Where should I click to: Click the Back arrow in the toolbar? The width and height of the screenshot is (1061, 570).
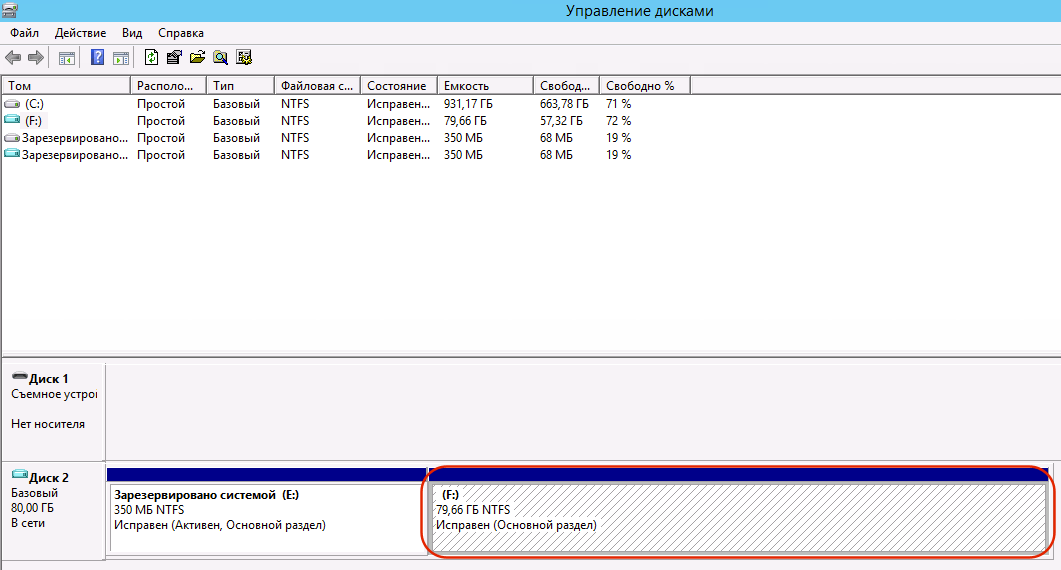tap(13, 57)
